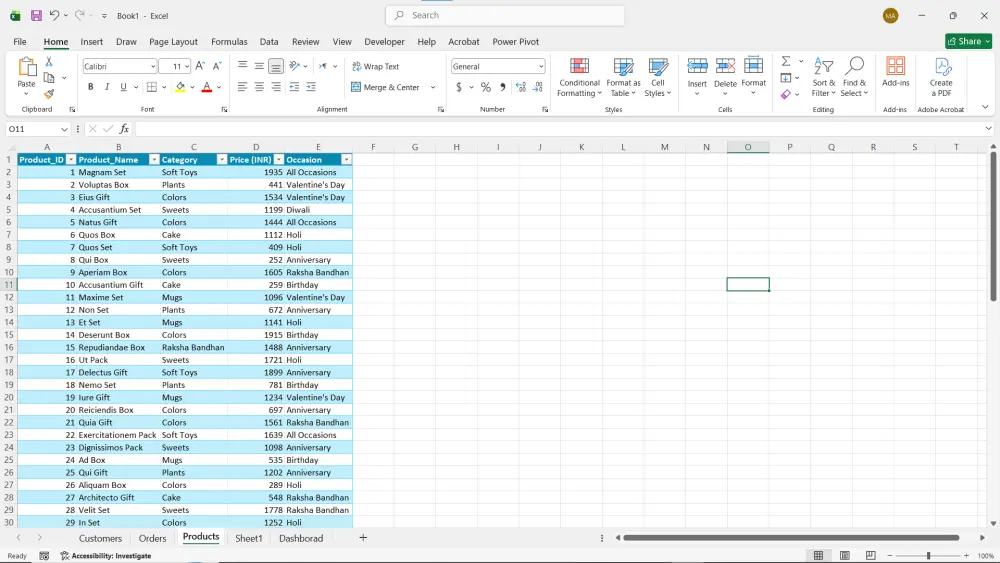The image size is (1000, 563).
Task: Apply the red Font Color
Action: coord(207,87)
